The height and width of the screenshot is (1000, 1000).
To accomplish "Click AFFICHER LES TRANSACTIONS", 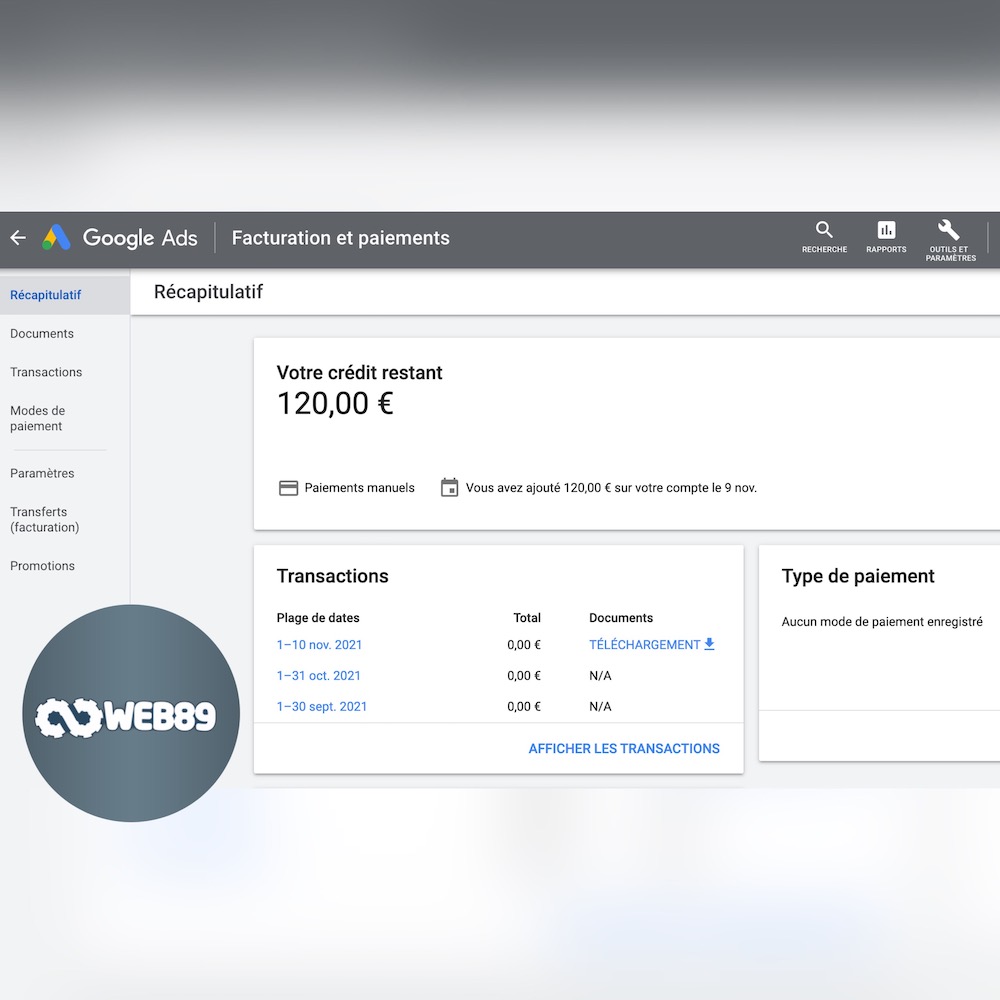I will [624, 748].
